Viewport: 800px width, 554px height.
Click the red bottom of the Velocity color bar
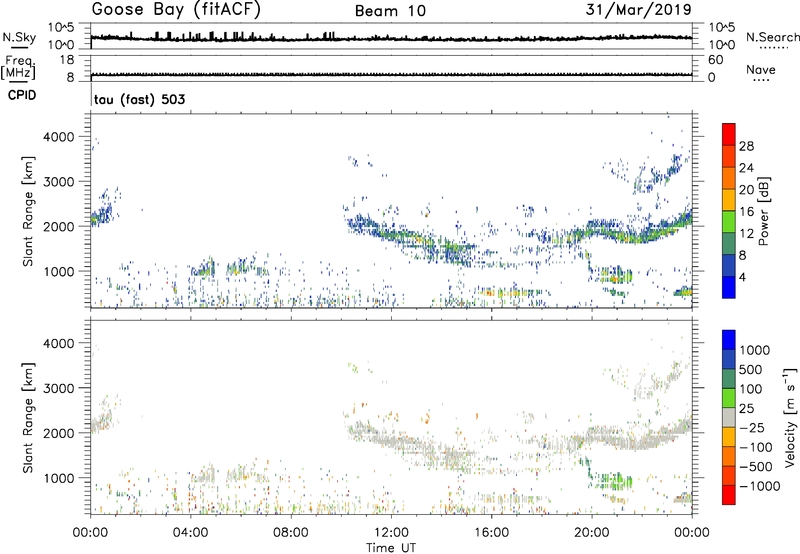coord(729,495)
